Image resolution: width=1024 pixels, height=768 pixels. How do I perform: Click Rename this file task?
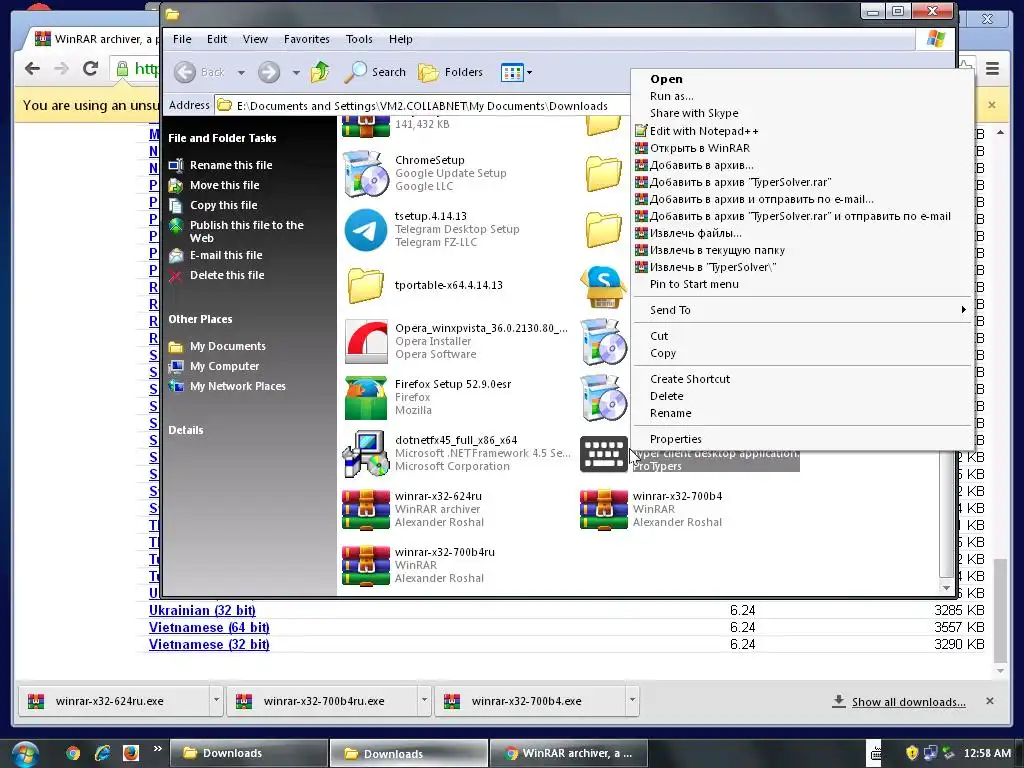coord(231,165)
